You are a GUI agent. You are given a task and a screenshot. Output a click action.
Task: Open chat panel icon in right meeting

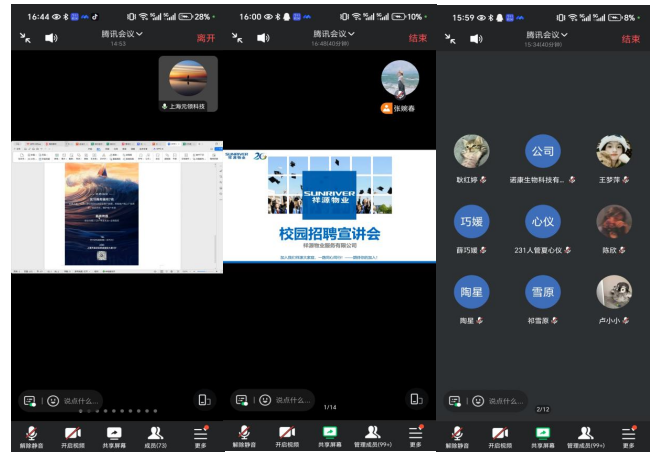455,400
